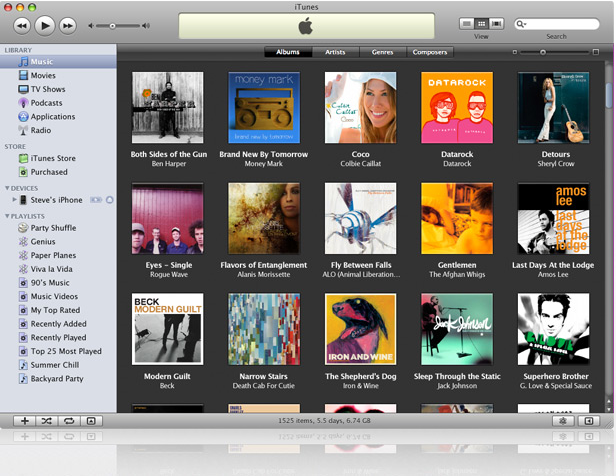Screen dimensions: 616x476
Task: Click the search field
Action: pyautogui.click(x=557, y=24)
